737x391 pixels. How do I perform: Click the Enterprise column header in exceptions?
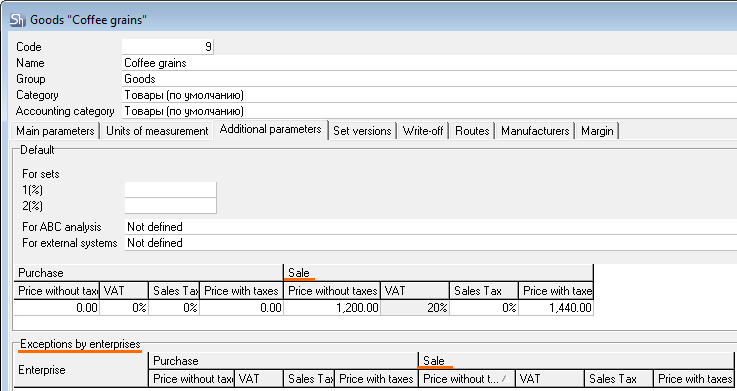81,370
